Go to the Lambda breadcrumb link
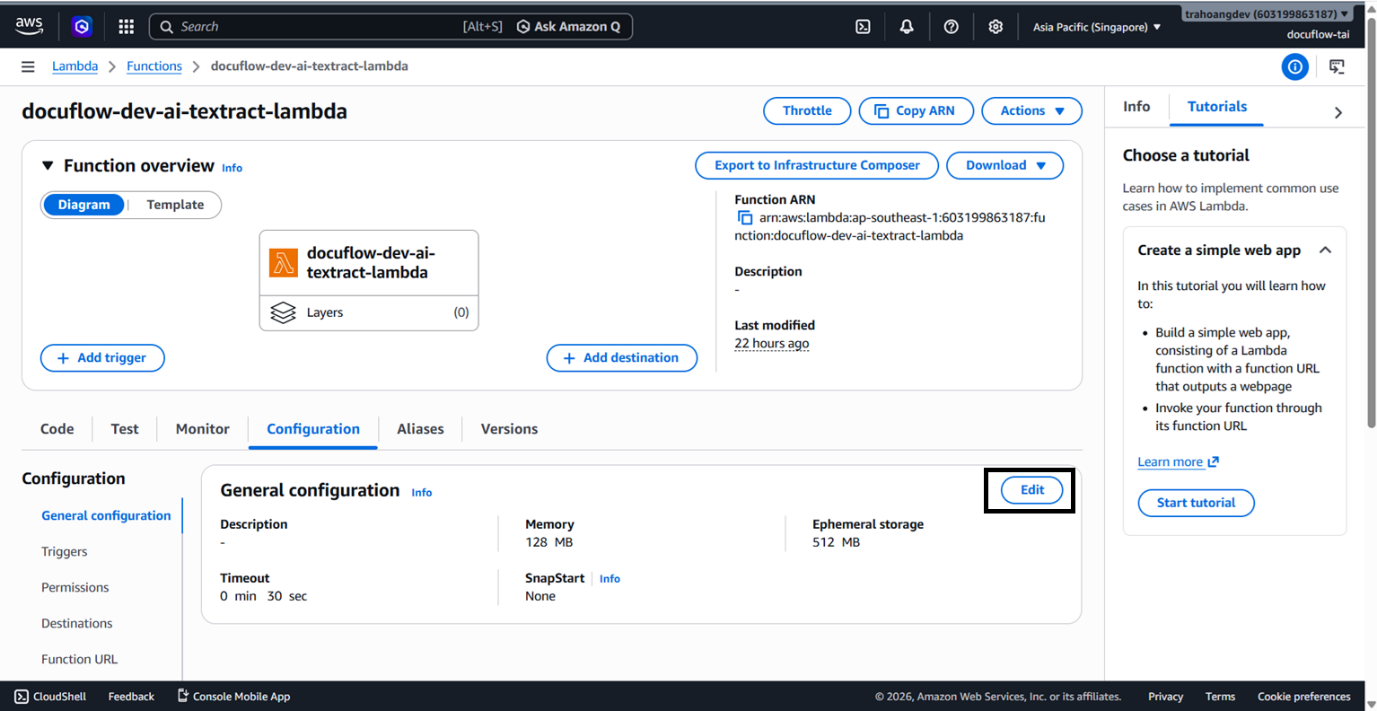Screen dimensions: 1377x711 point(75,66)
